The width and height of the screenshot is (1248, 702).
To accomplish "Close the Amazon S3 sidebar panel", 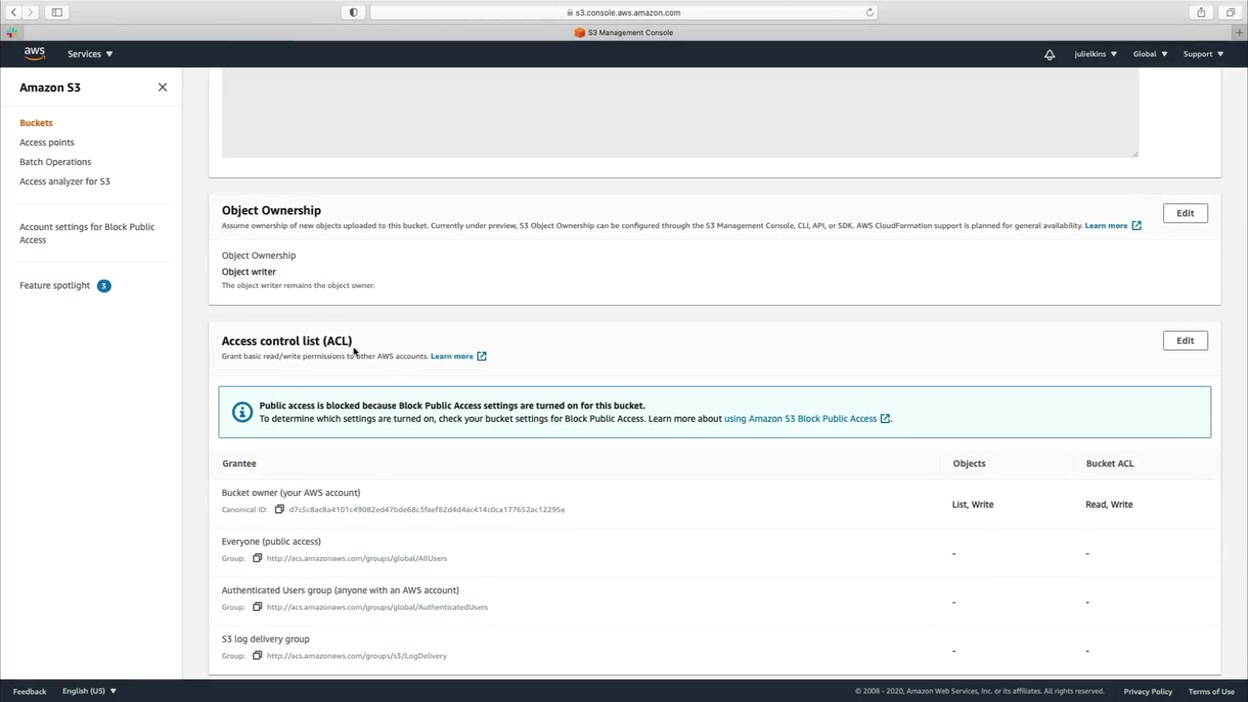I will 162,87.
